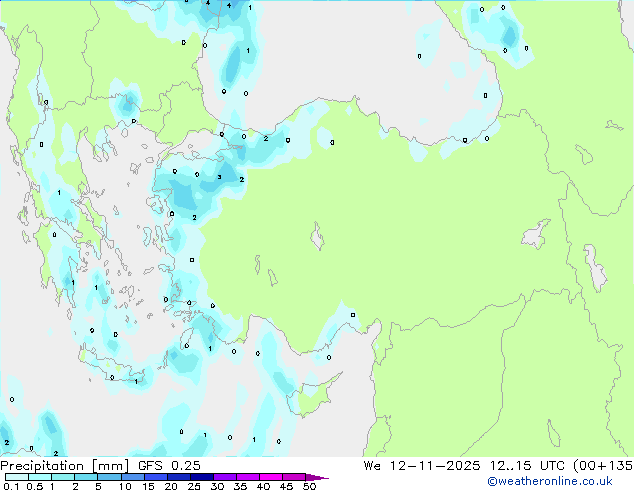
Task: Click the '(00+135' forecast run text
Action: (x=603, y=466)
